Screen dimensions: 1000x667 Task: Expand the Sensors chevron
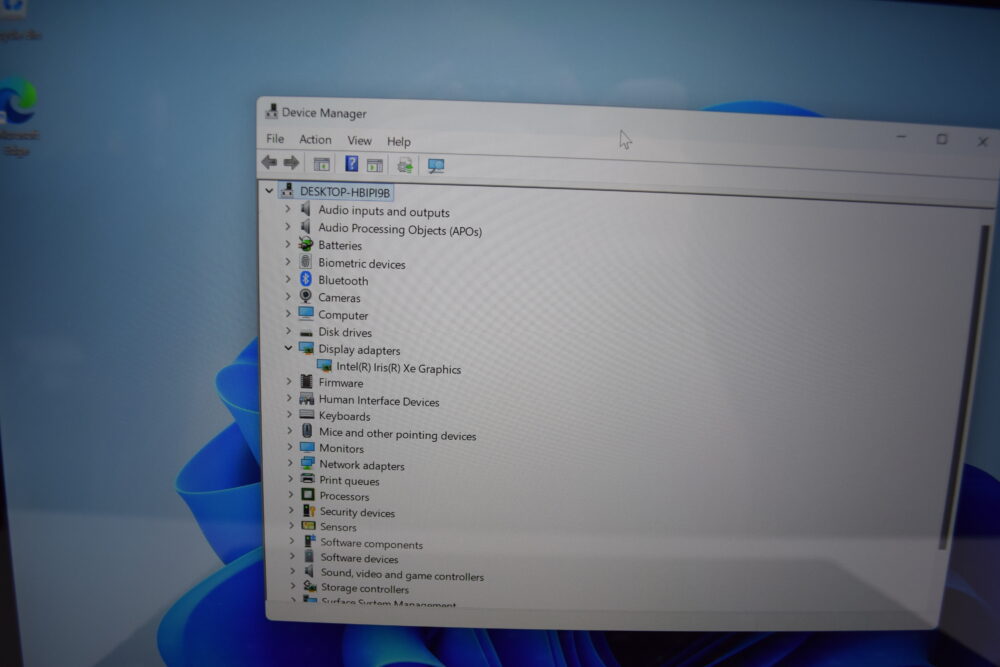(291, 525)
